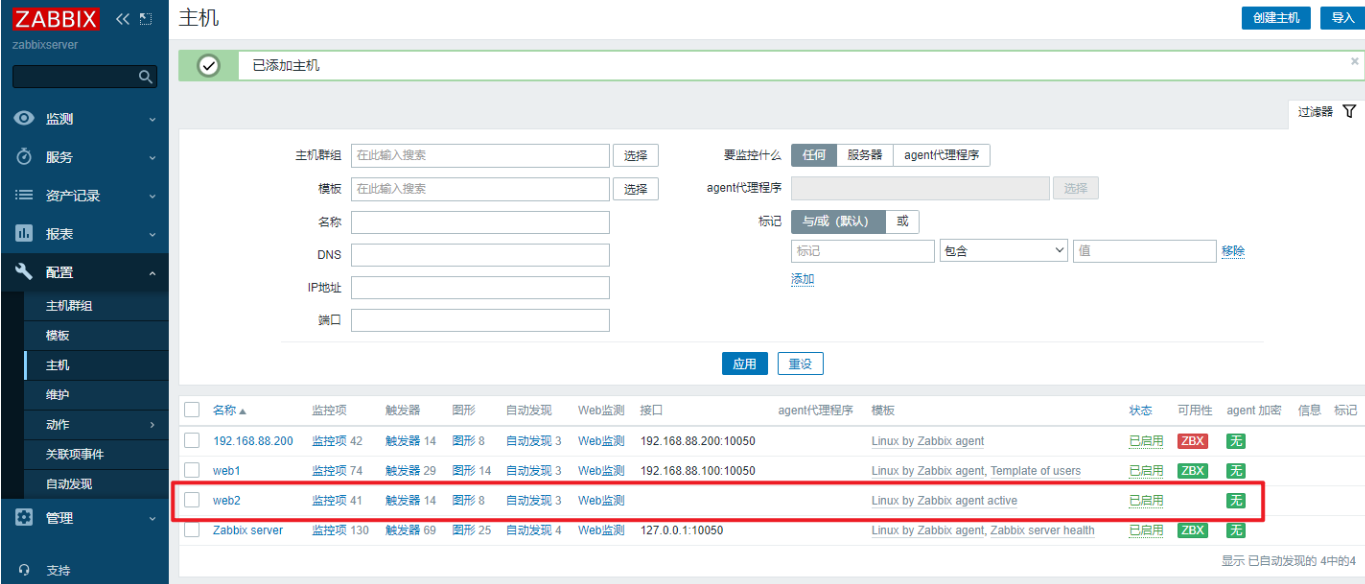Collapse the 配置 menu

tap(152, 272)
